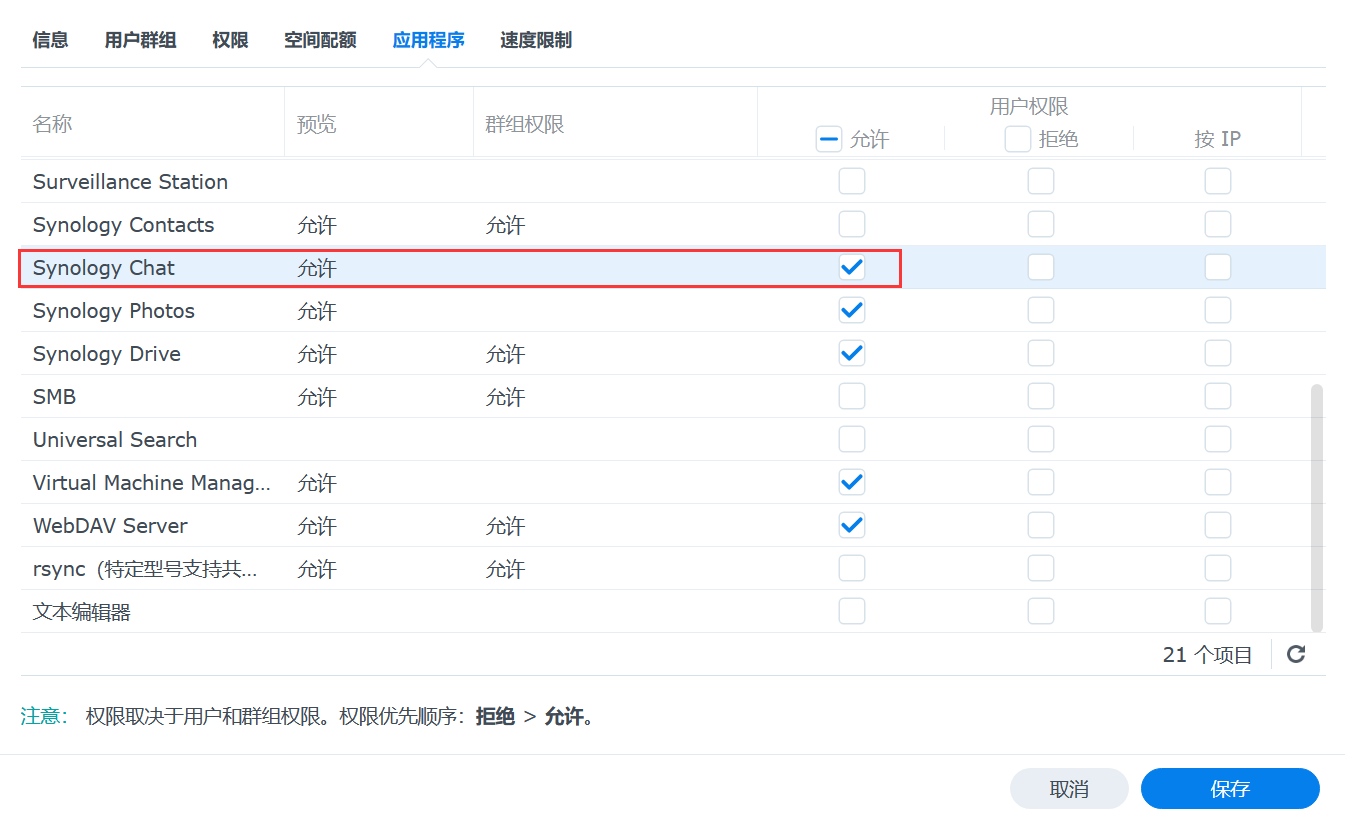Tick the 拒绝 header select-all checkbox

click(x=1018, y=139)
